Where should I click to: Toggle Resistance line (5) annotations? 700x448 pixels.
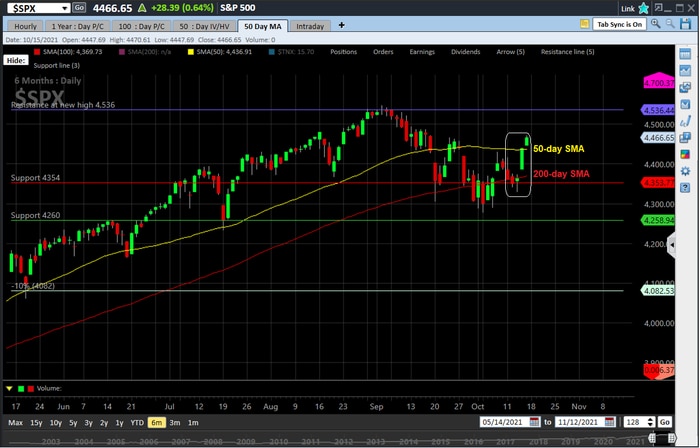pos(567,52)
